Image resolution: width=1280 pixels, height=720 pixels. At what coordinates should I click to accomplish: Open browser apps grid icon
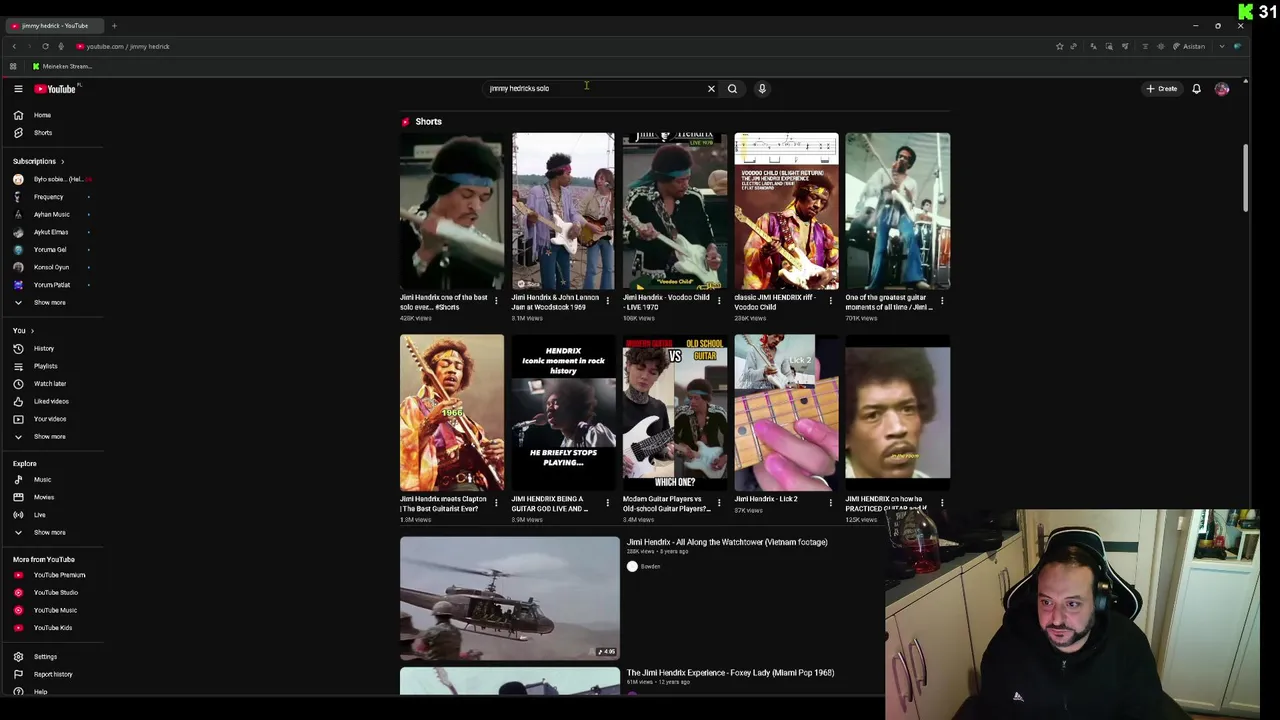(13, 66)
